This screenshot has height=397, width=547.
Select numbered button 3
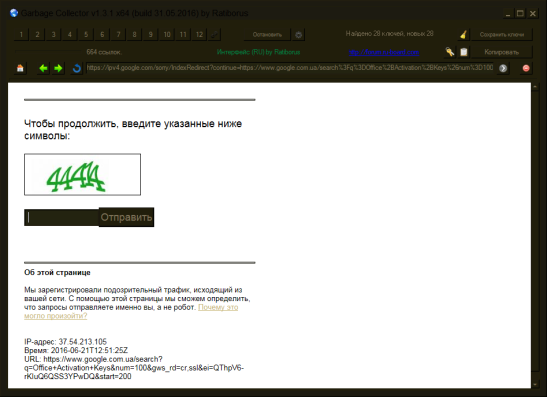(53, 35)
